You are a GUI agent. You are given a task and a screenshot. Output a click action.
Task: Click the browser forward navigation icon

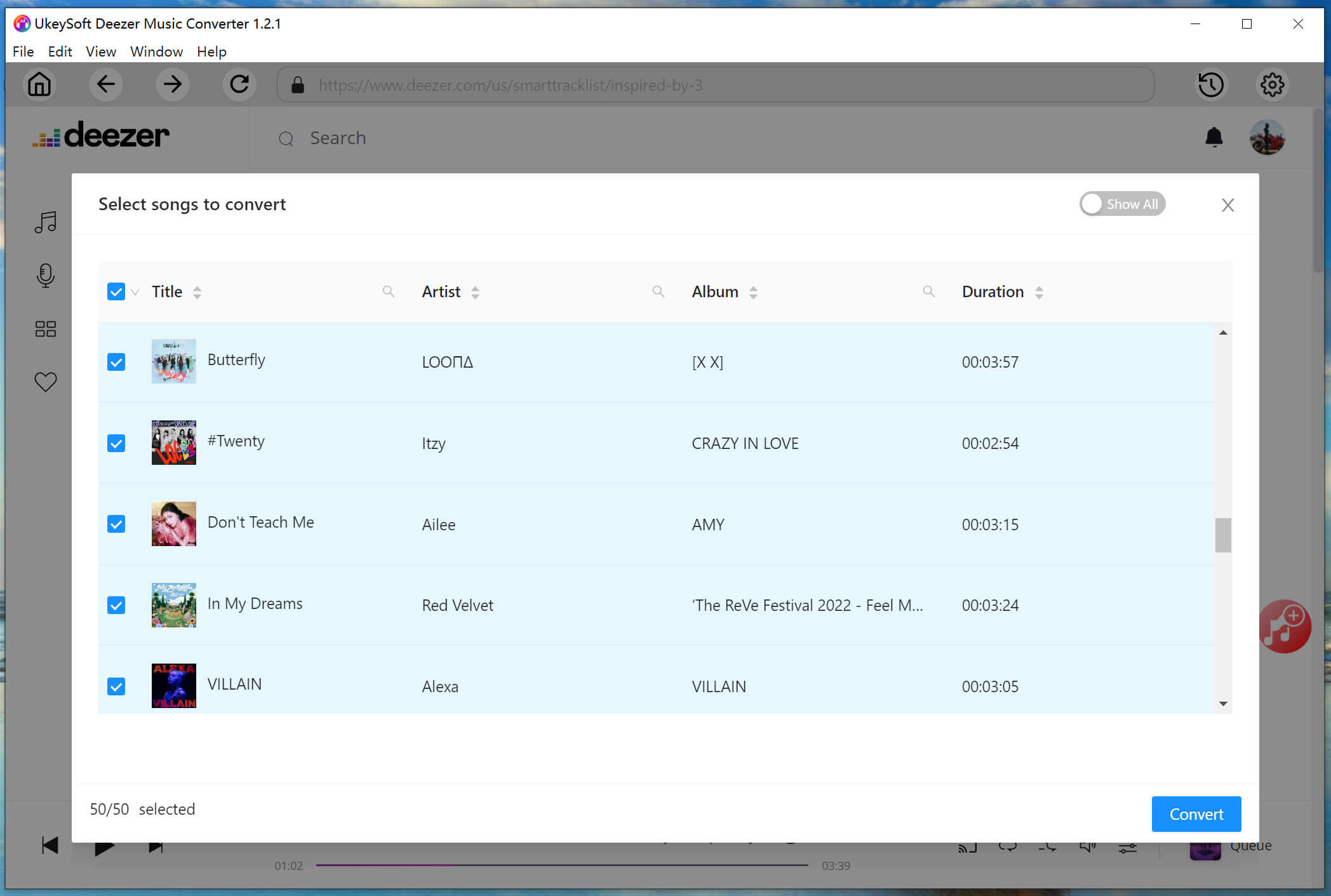[172, 84]
